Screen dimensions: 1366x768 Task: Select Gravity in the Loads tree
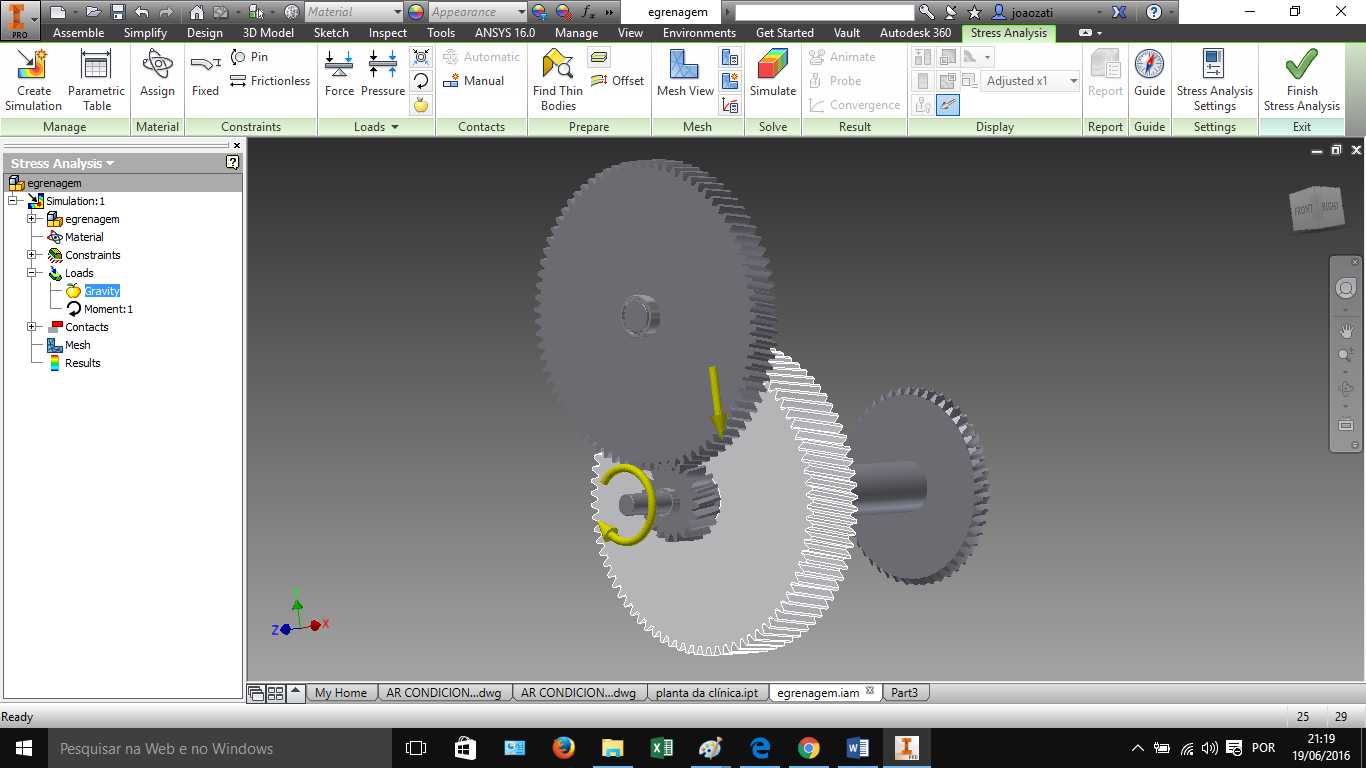[102, 291]
